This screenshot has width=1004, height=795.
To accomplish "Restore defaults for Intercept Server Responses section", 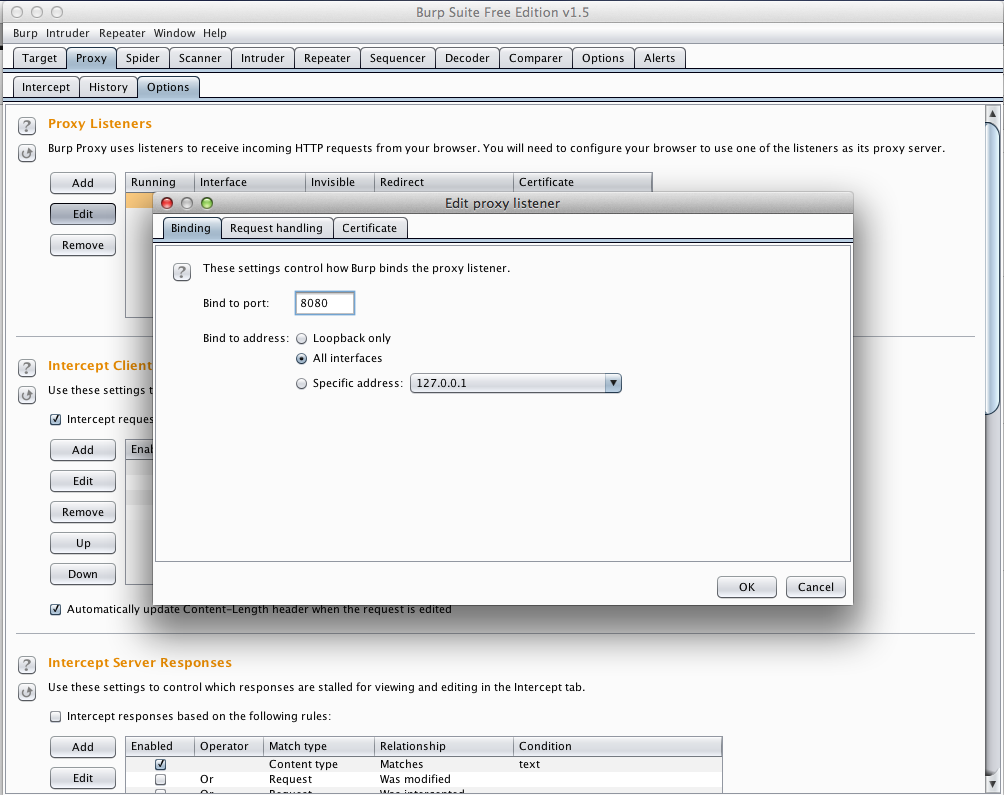I will tap(27, 692).
